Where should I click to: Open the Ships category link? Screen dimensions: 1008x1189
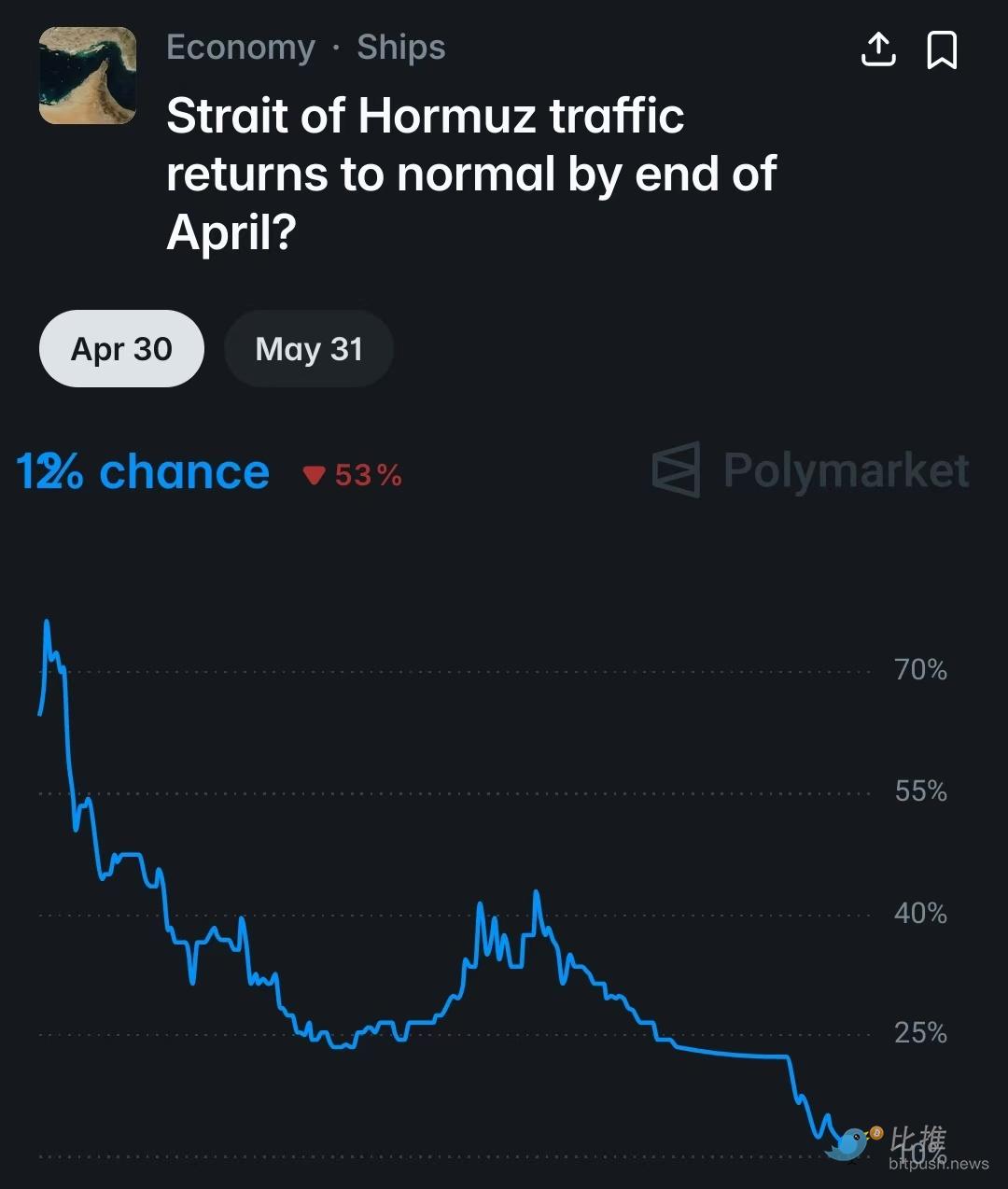click(401, 48)
